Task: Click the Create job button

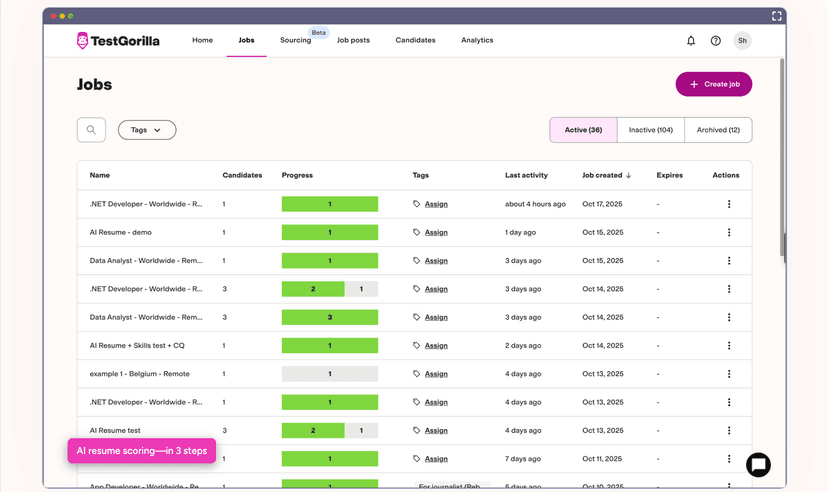Action: point(713,84)
